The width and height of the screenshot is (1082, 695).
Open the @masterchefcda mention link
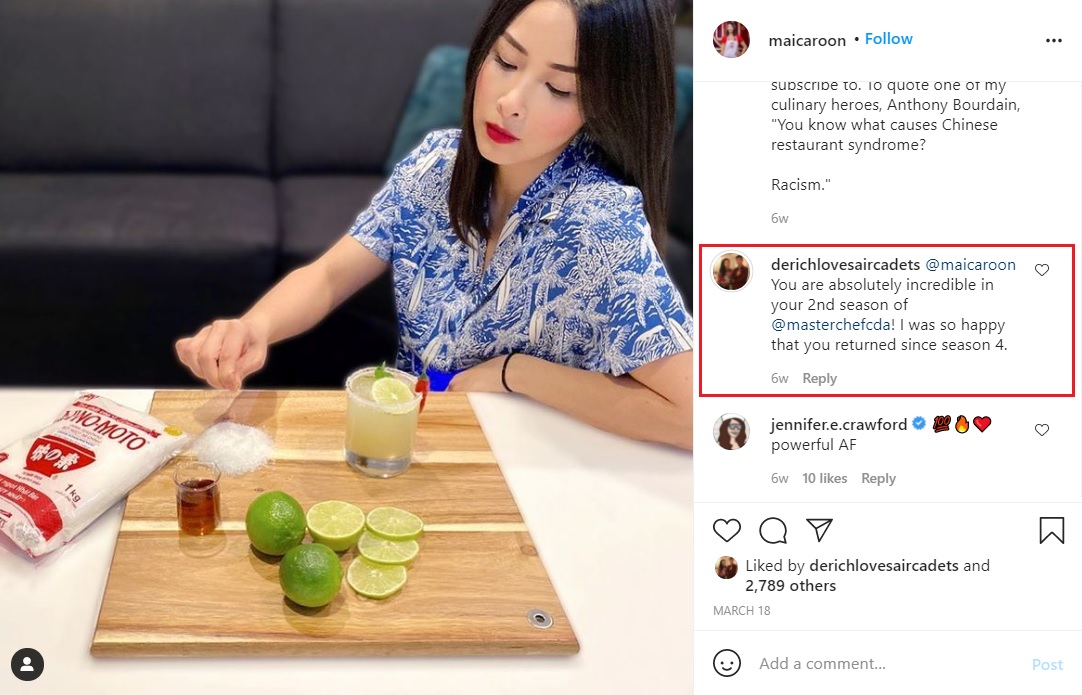click(831, 325)
